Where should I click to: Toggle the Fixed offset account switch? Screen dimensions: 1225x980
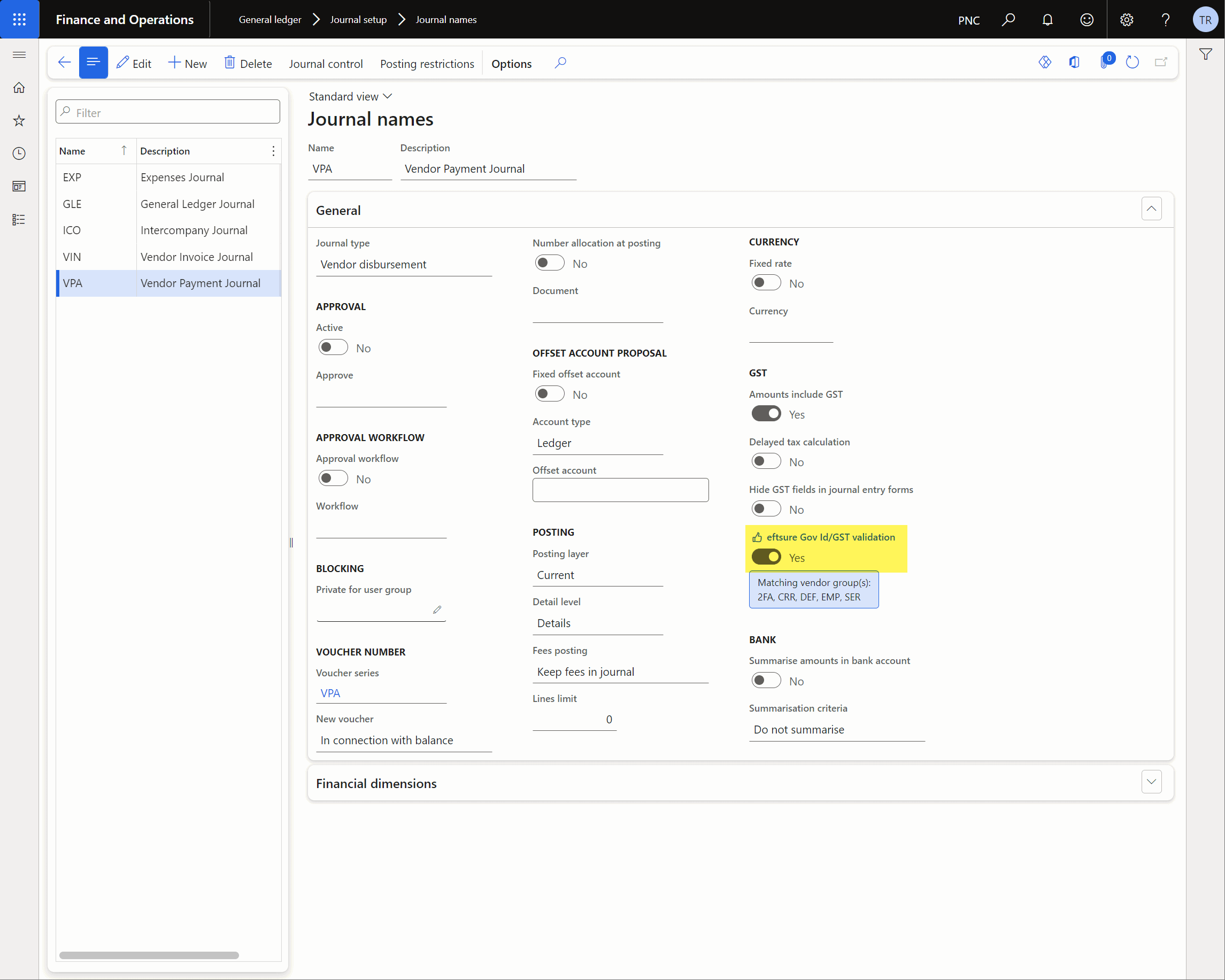pos(550,394)
